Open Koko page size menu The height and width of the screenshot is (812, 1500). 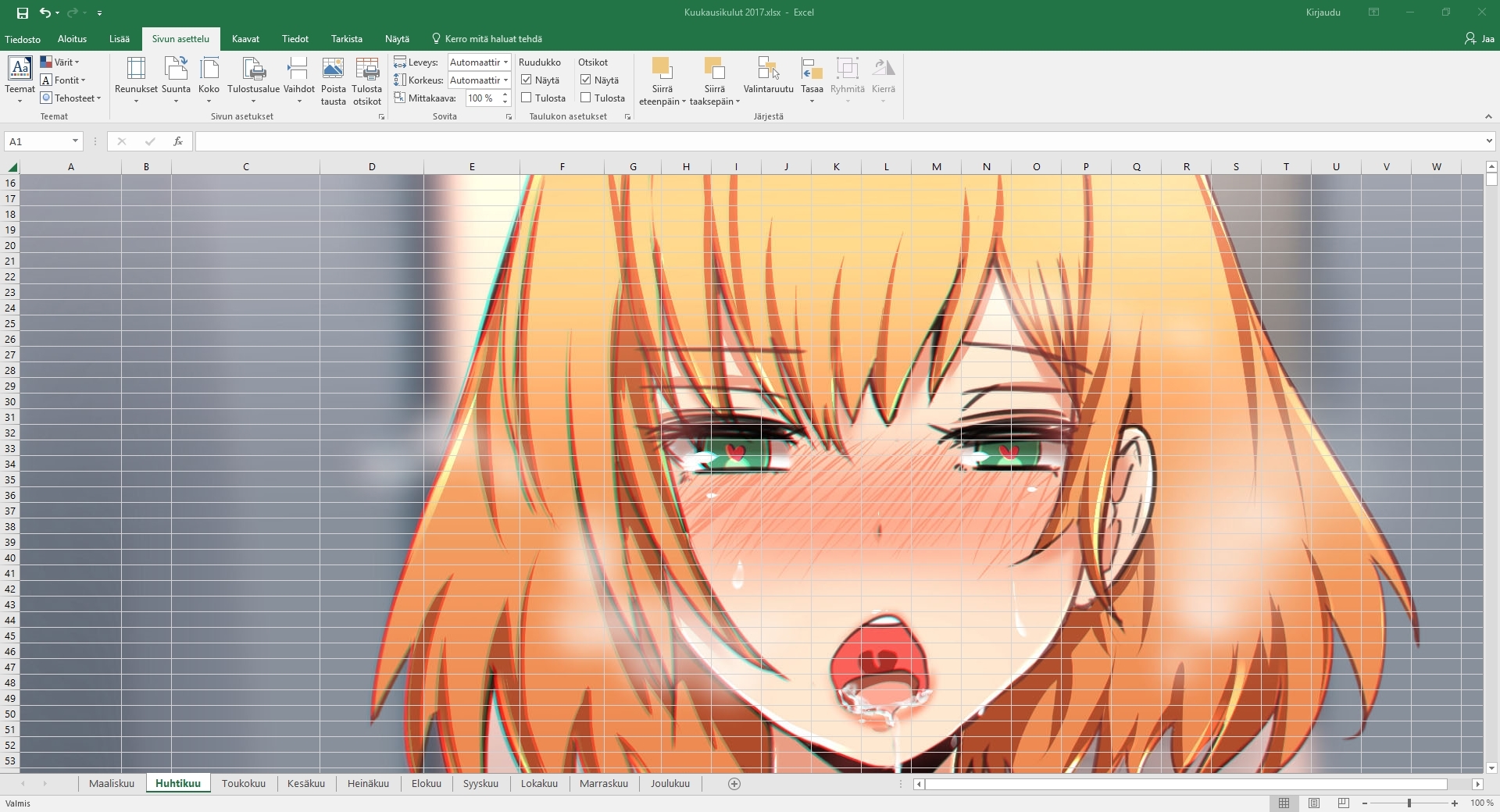point(209,80)
